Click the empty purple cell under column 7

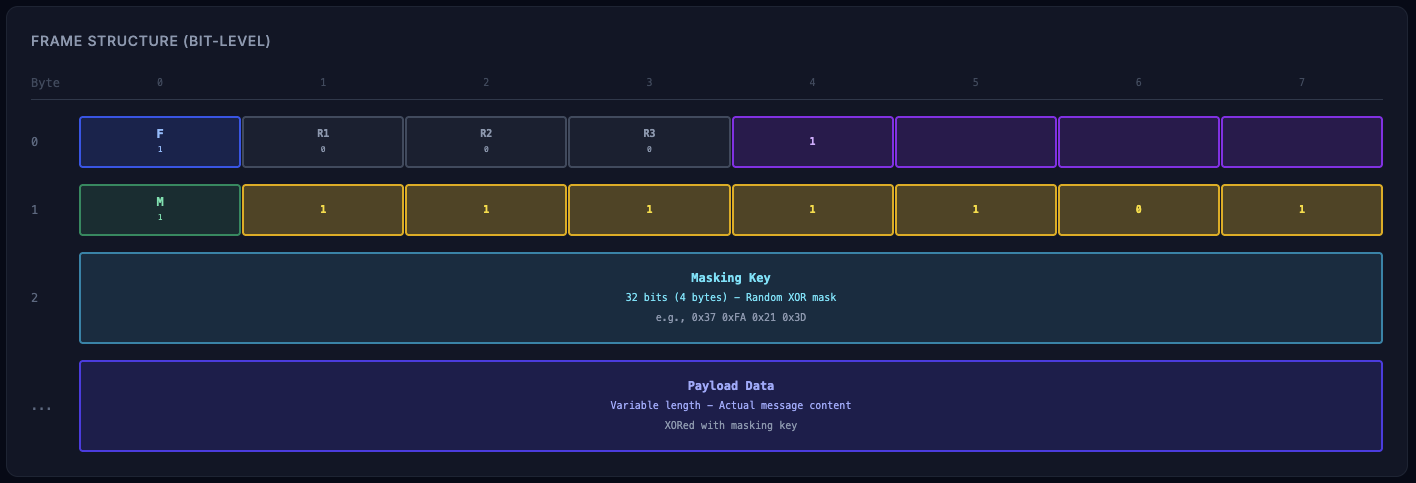coord(1301,142)
